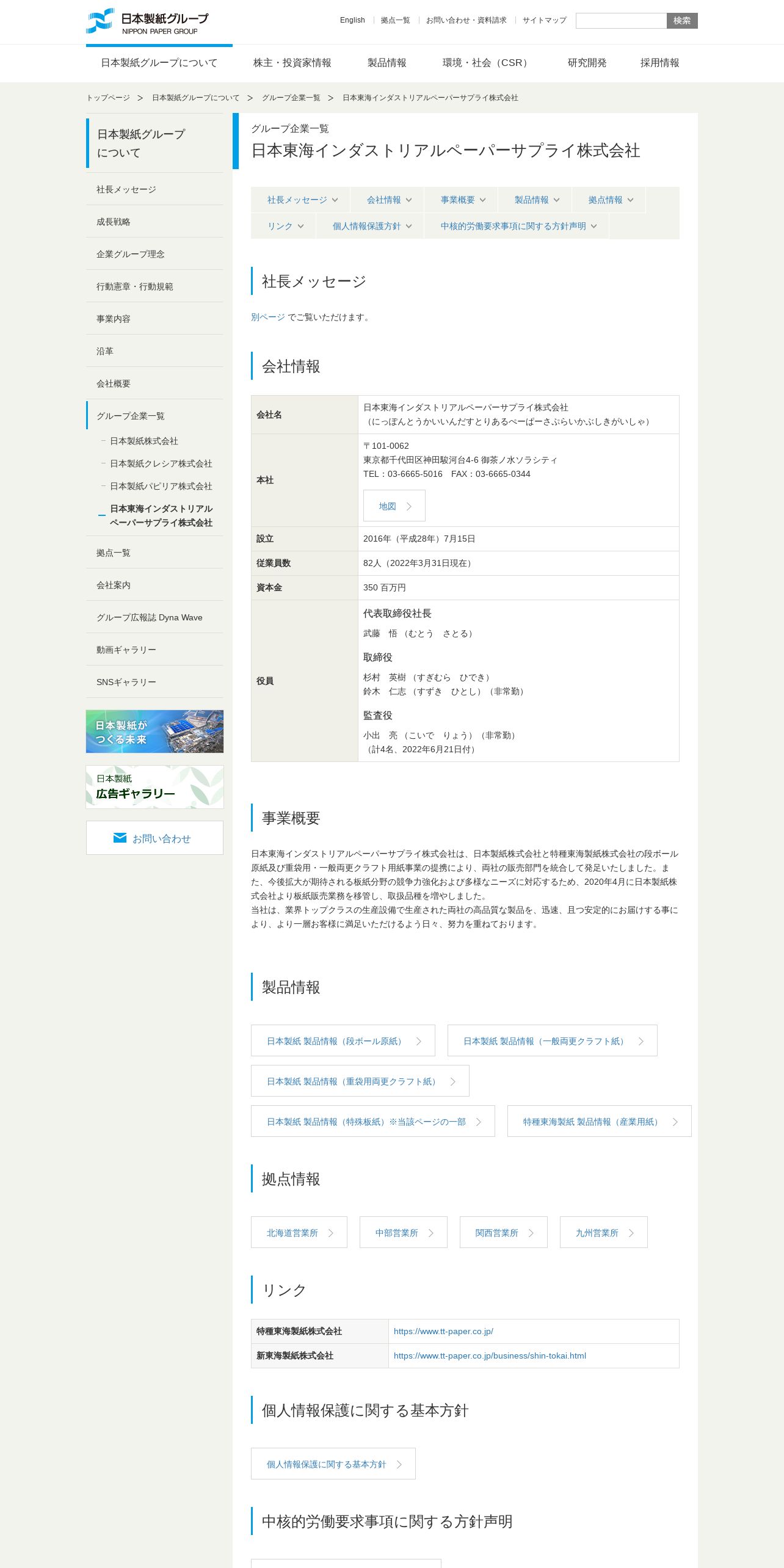Open 製品情報（一般両更クラフト紙） button

(x=553, y=1040)
